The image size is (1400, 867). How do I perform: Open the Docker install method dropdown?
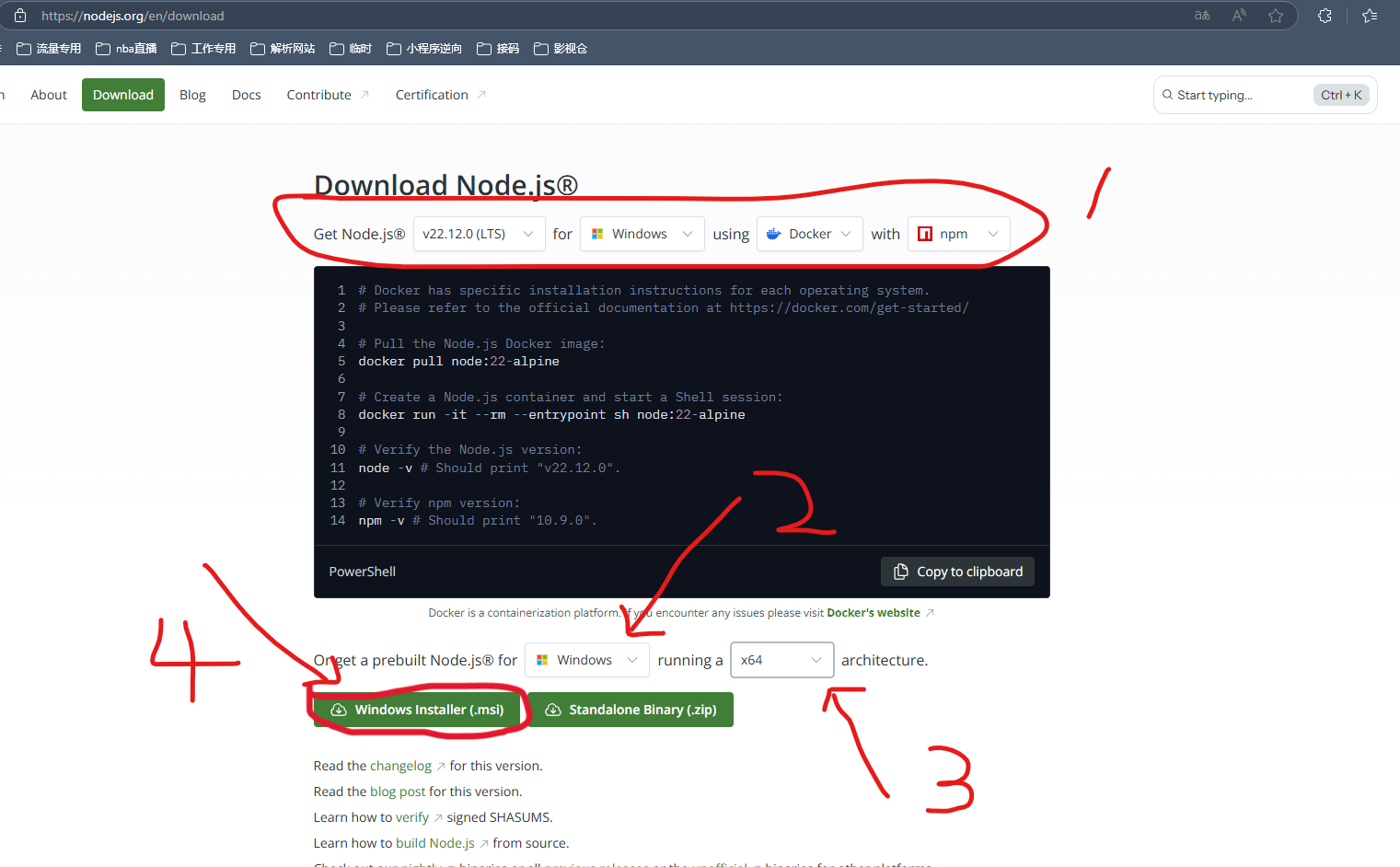[809, 234]
